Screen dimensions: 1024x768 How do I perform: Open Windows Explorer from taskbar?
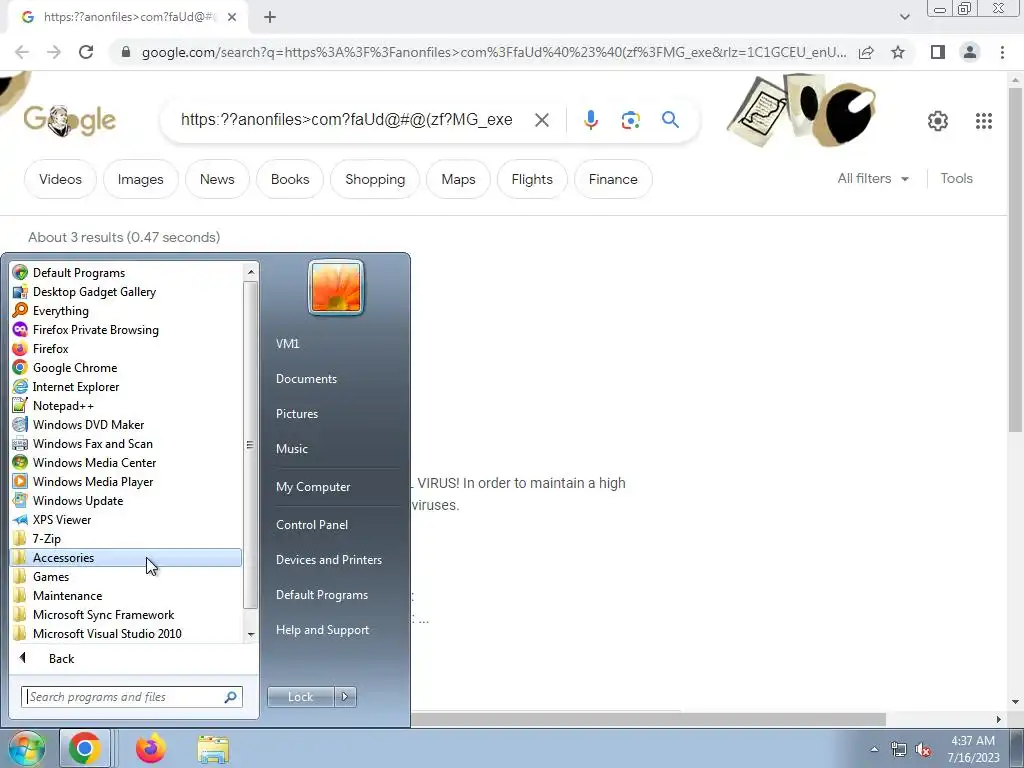[x=214, y=749]
